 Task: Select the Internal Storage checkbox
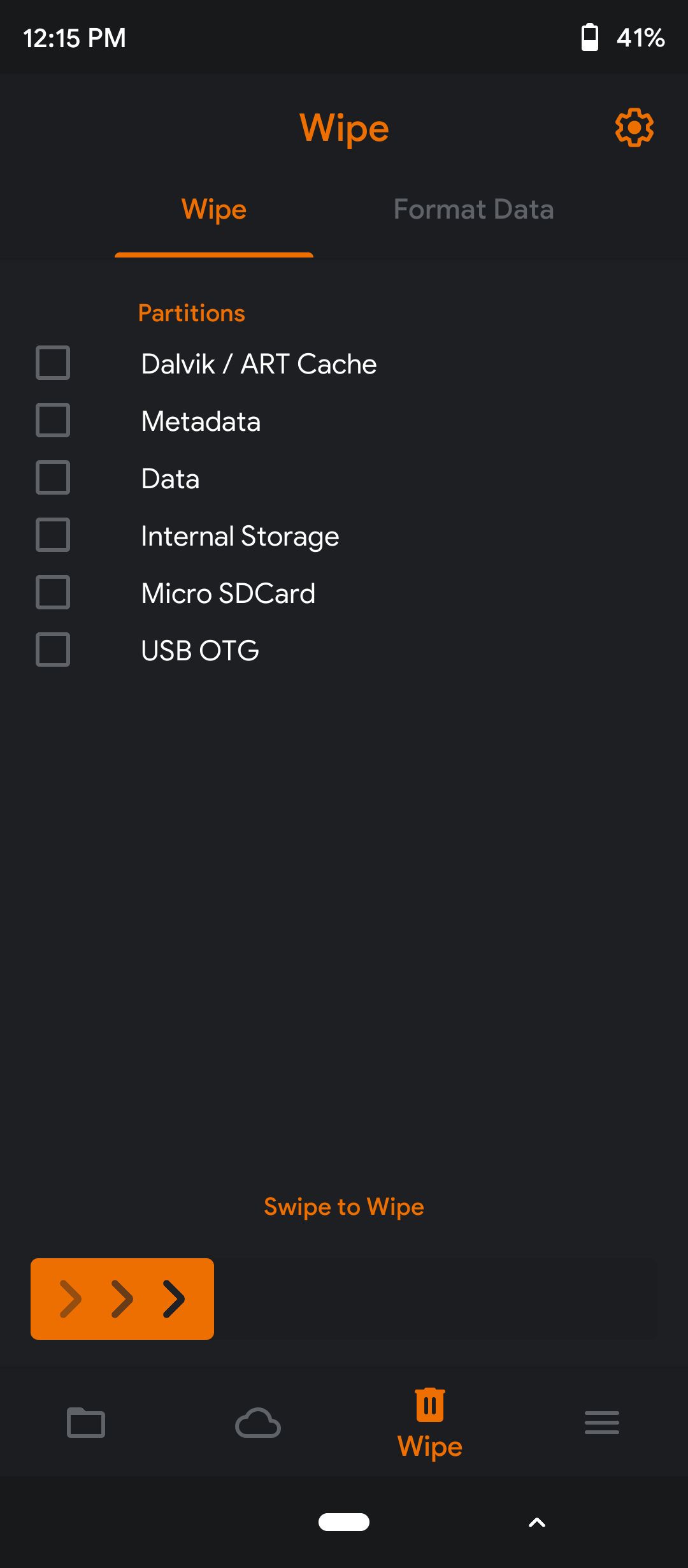53,535
